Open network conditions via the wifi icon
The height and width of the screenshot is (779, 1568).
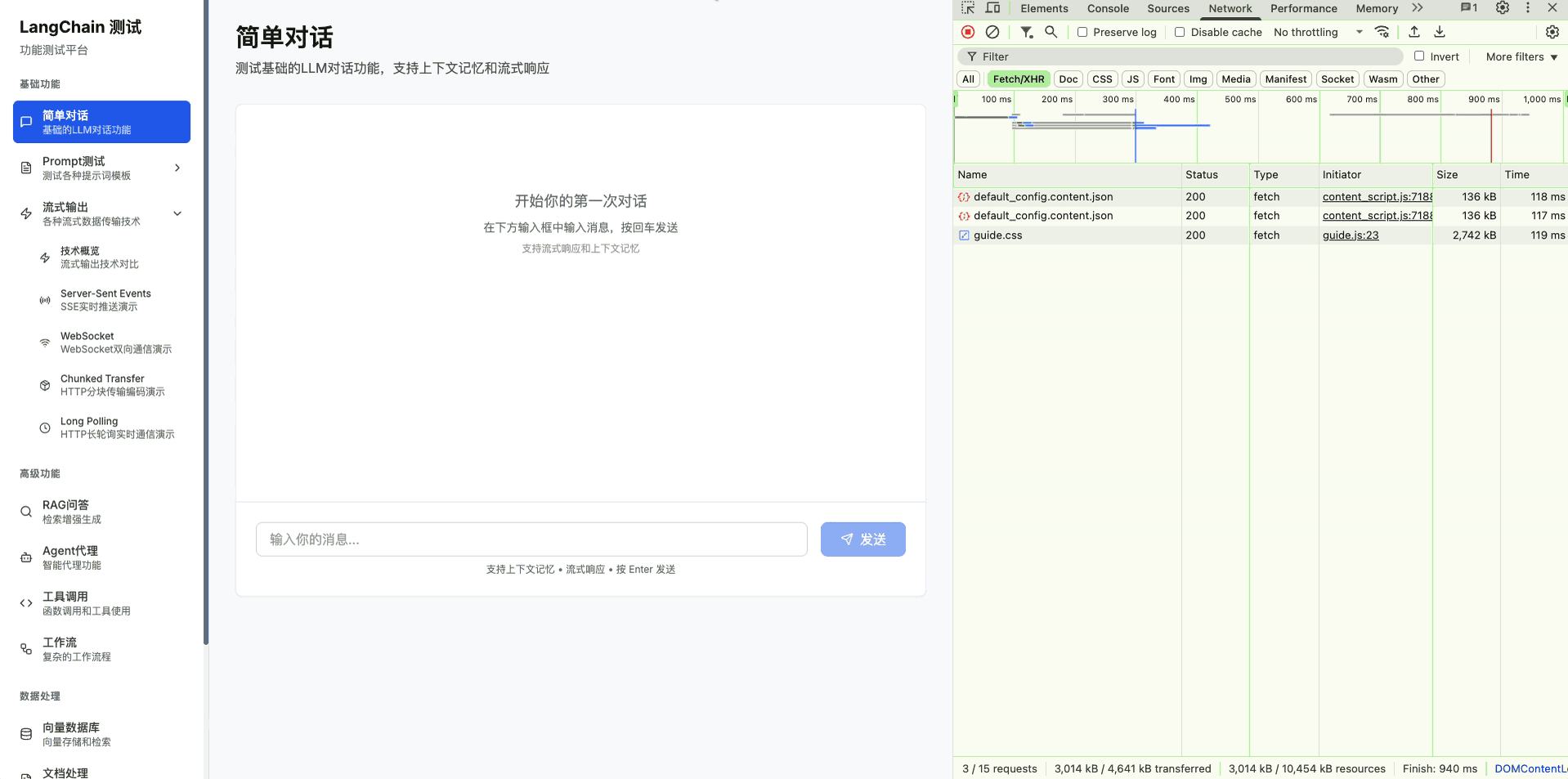(x=1382, y=32)
